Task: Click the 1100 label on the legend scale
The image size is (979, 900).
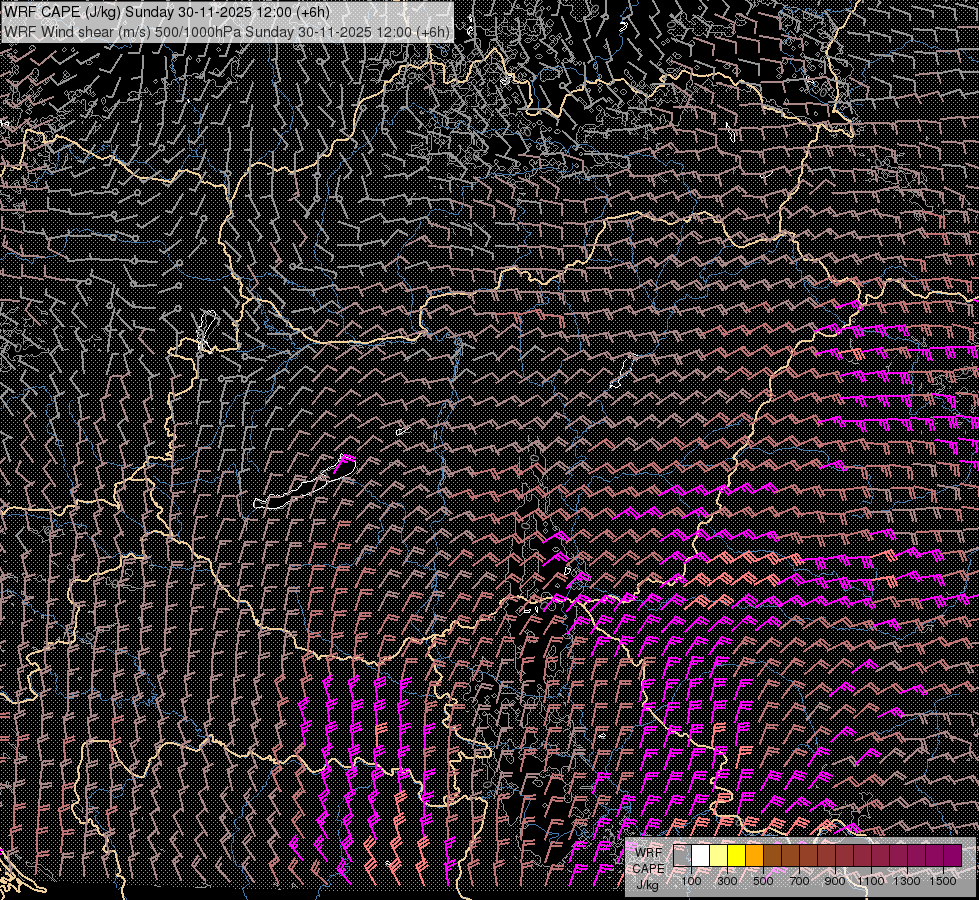Action: click(x=871, y=880)
